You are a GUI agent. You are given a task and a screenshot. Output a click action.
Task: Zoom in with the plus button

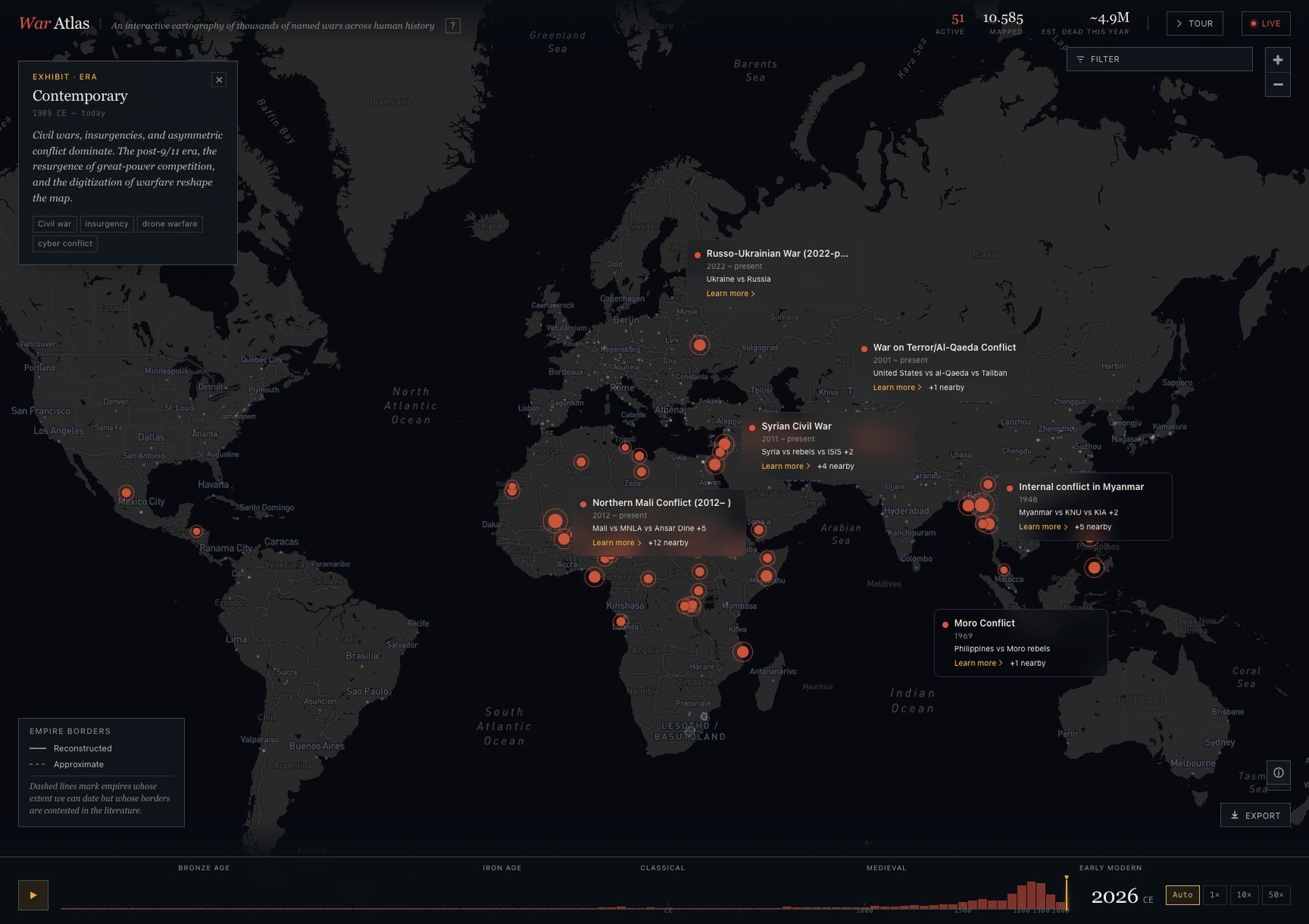point(1278,60)
